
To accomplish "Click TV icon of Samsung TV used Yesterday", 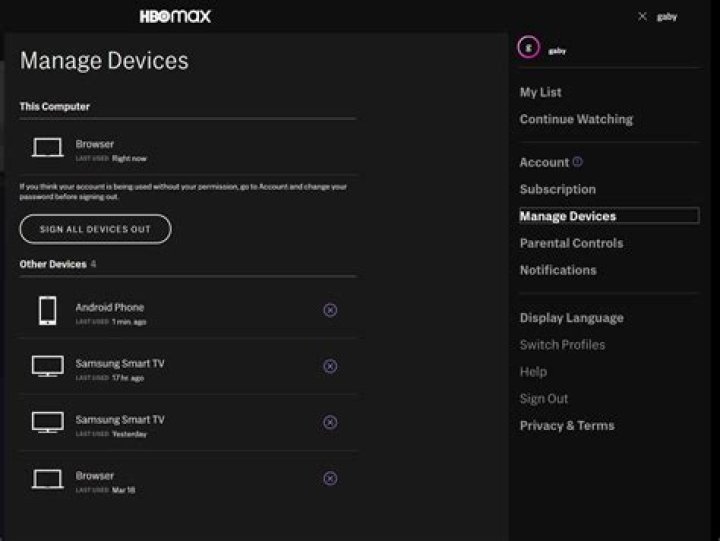I will coord(47,422).
